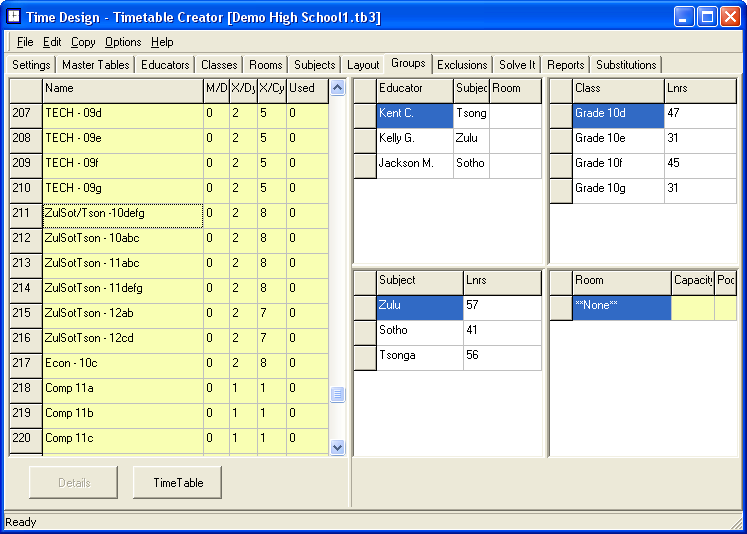747x534 pixels.
Task: Switch to the Solve It tab
Action: [x=517, y=65]
